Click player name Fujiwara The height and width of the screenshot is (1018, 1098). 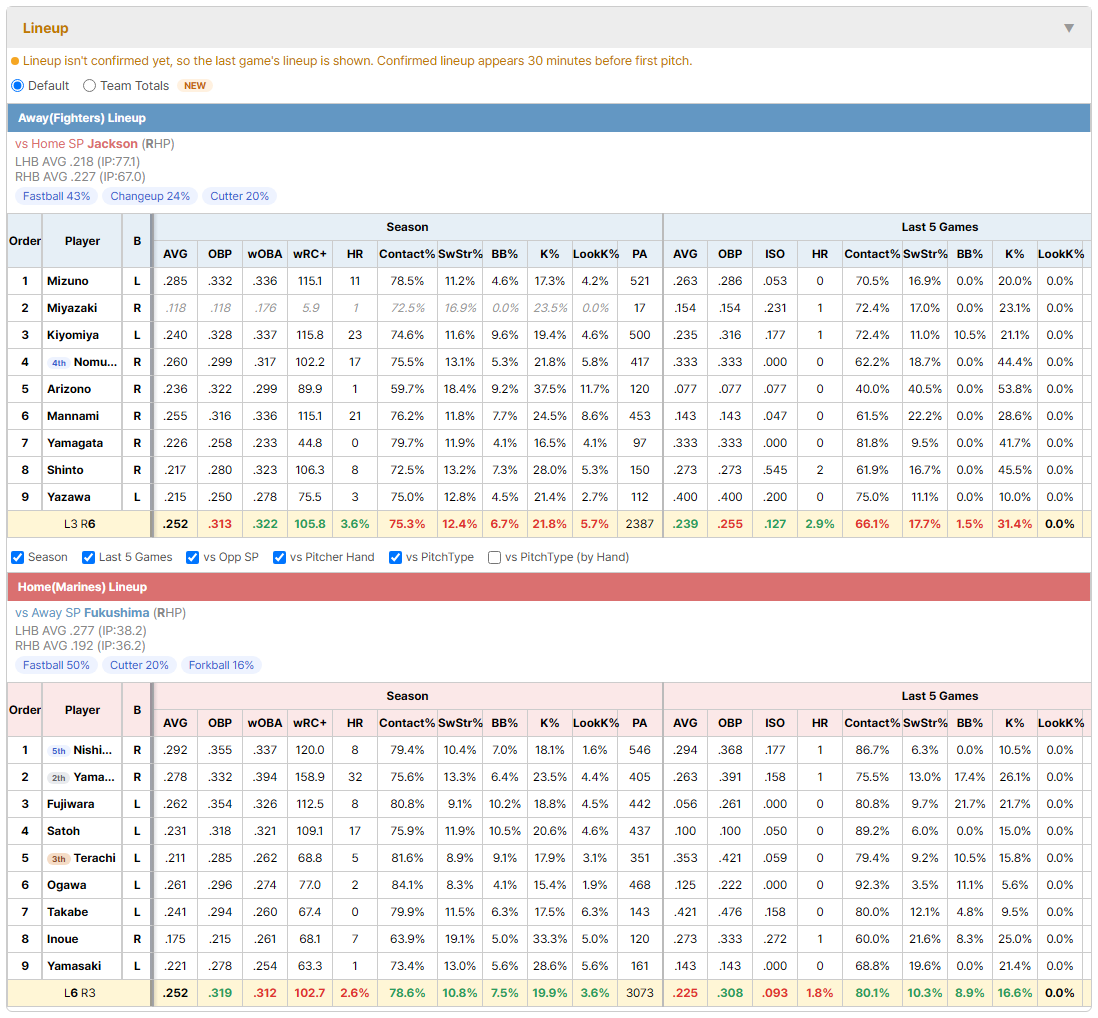pyautogui.click(x=71, y=804)
